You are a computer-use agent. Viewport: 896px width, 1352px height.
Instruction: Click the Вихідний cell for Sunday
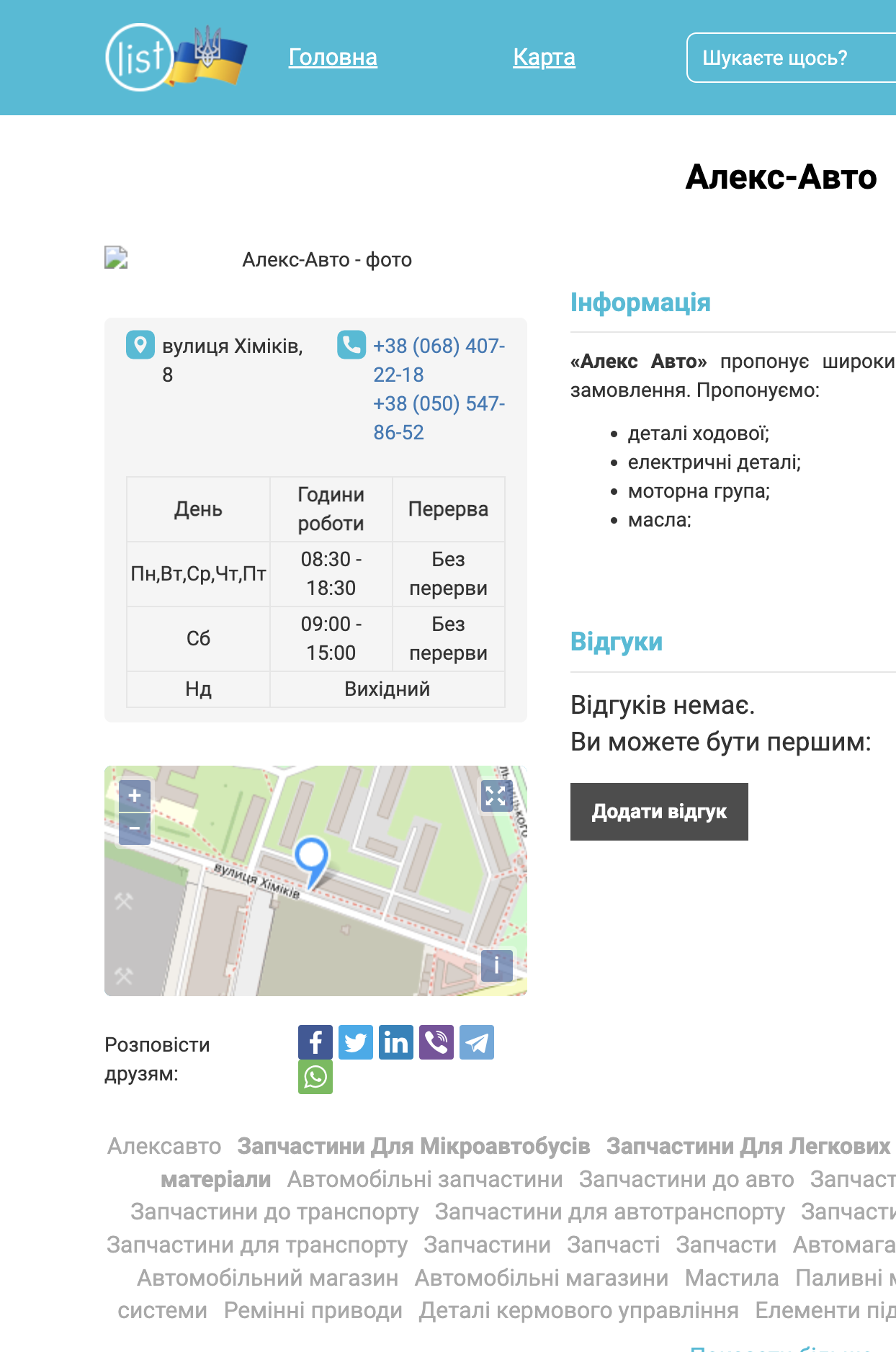(387, 689)
